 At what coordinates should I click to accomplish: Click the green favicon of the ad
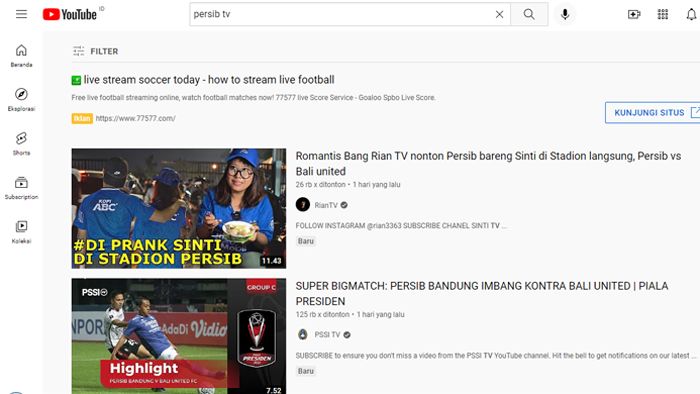(76, 80)
